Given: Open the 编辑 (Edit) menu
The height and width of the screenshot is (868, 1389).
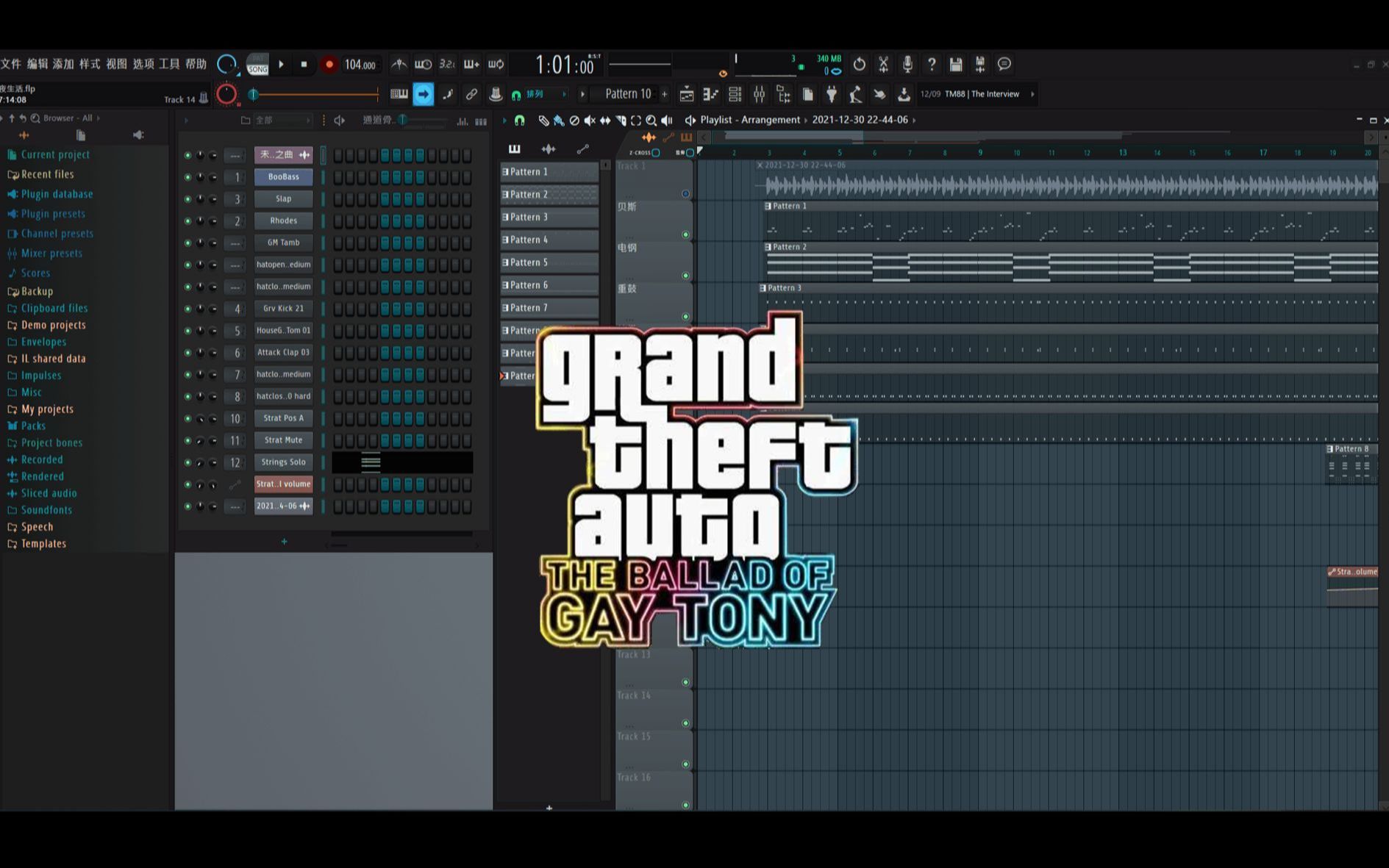Looking at the screenshot, I should pyautogui.click(x=38, y=64).
